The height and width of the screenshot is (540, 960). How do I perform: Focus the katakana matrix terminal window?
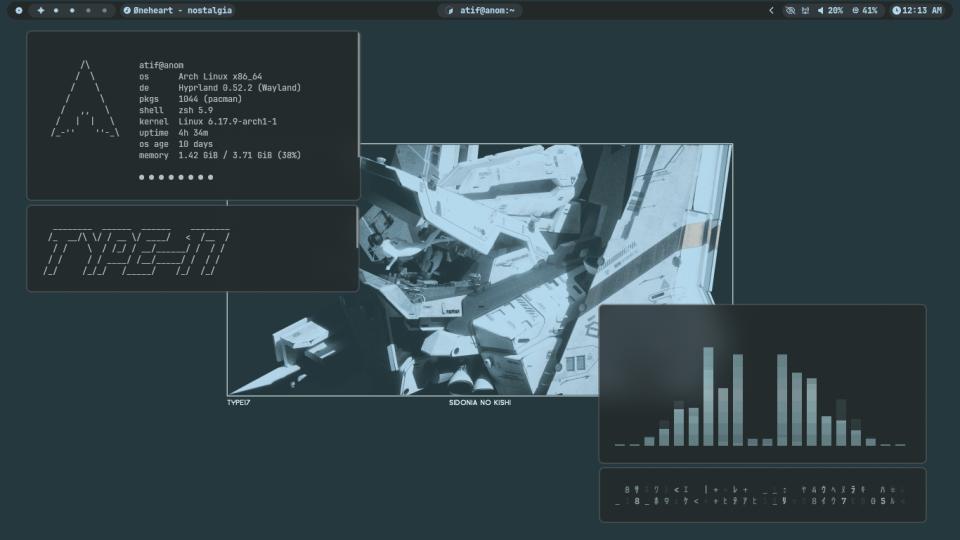762,495
